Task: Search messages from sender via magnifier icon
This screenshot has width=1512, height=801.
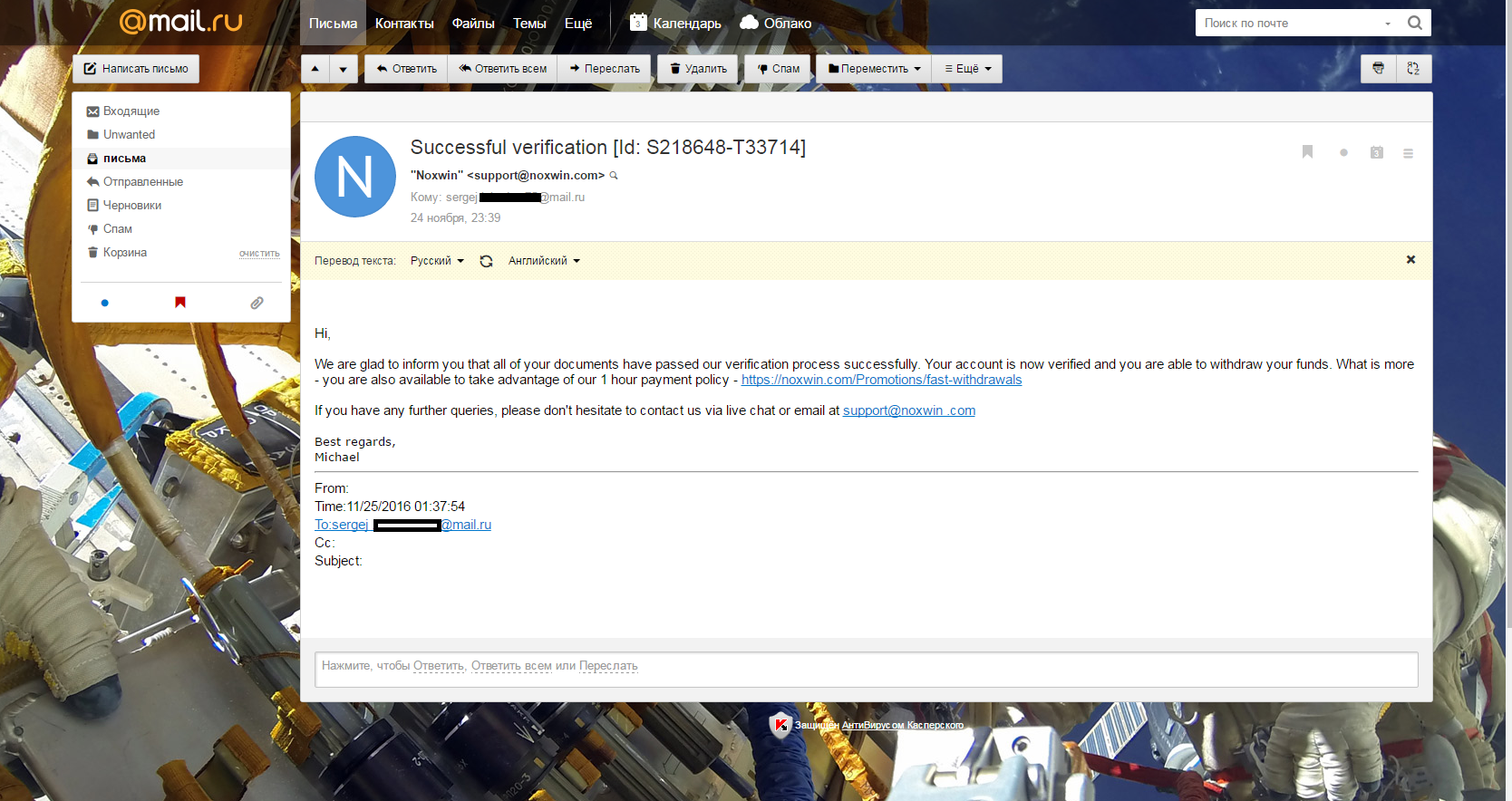Action: [614, 176]
